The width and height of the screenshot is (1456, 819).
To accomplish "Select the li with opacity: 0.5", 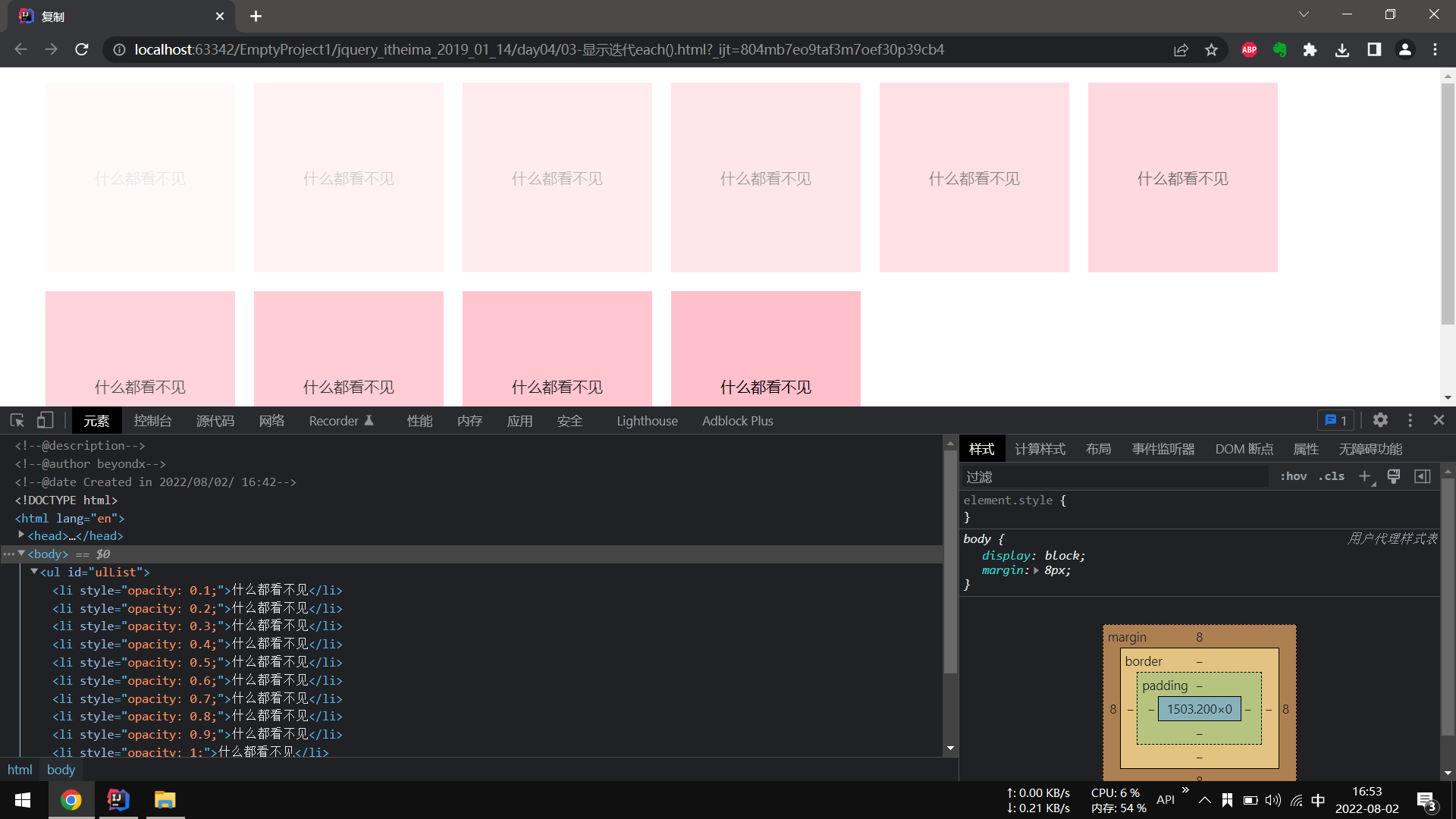I will click(x=197, y=662).
